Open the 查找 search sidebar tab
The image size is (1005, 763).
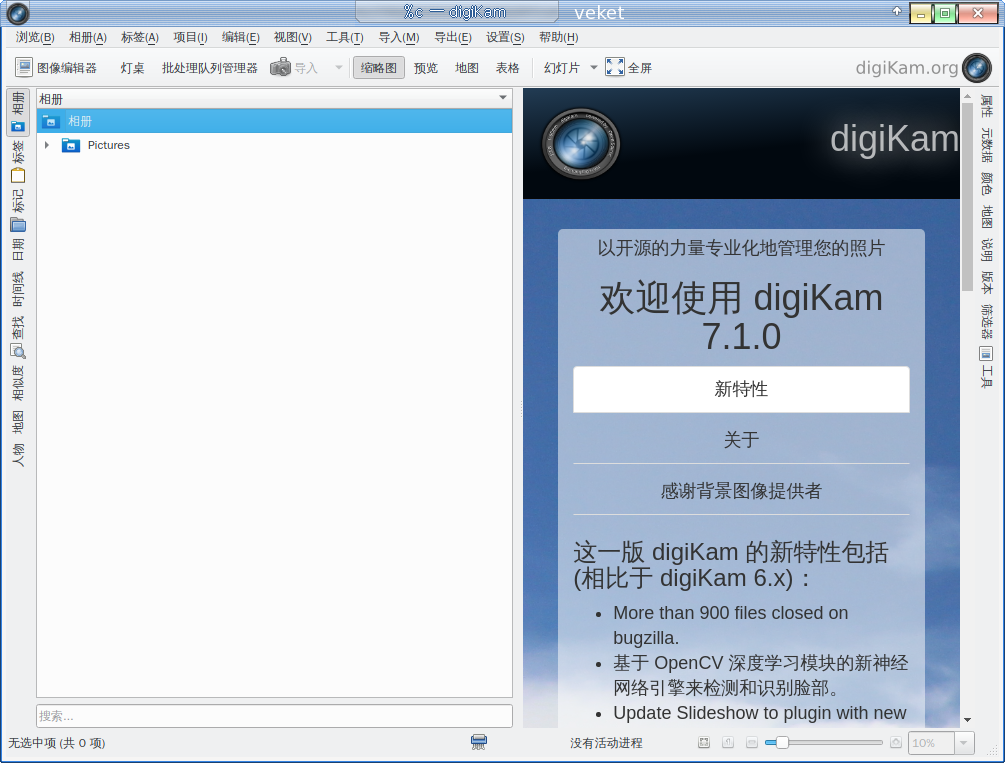18,337
